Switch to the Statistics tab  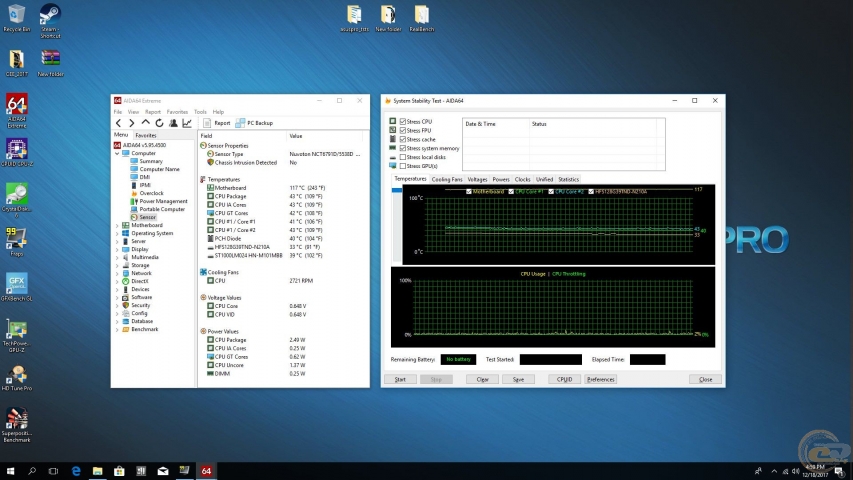pyautogui.click(x=568, y=179)
